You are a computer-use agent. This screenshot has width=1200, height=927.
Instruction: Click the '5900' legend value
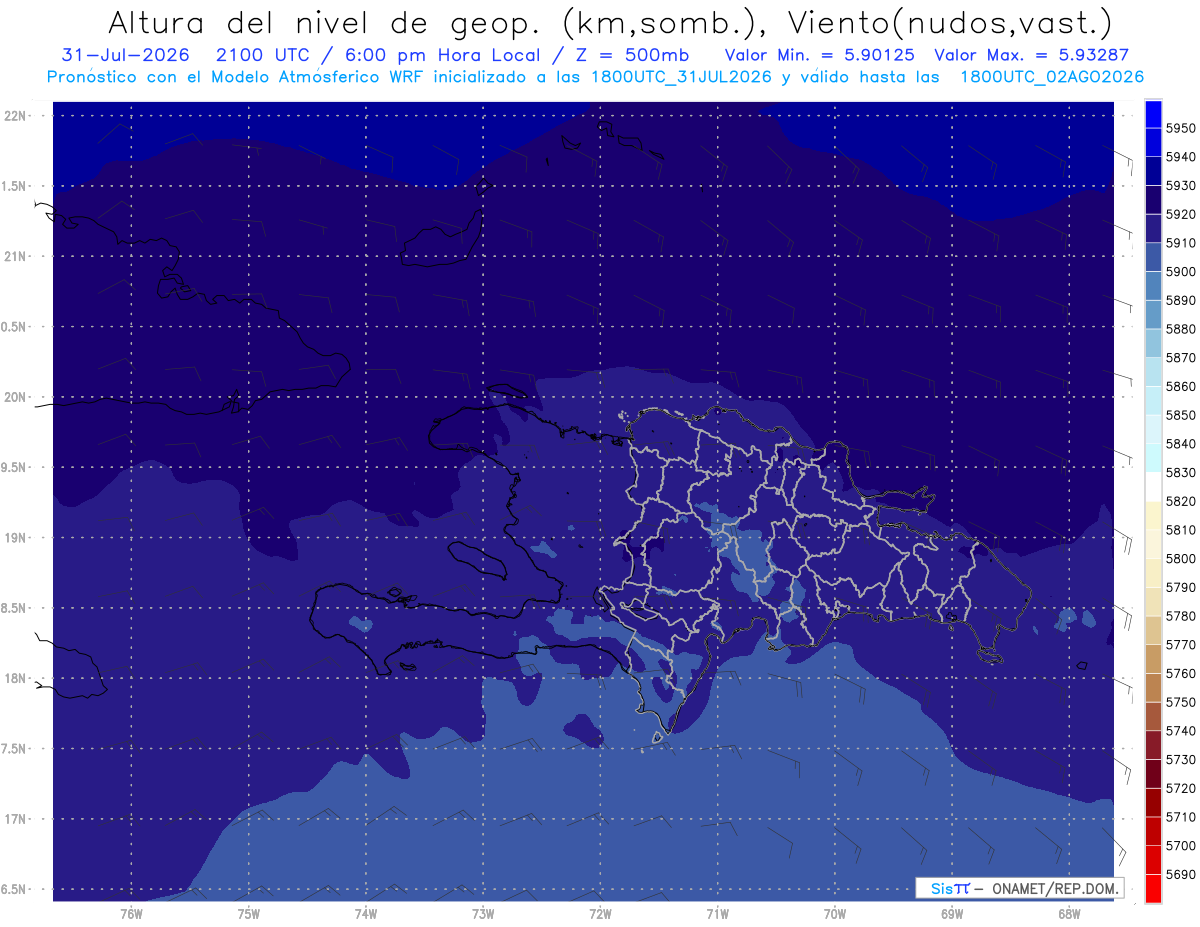pos(1181,272)
